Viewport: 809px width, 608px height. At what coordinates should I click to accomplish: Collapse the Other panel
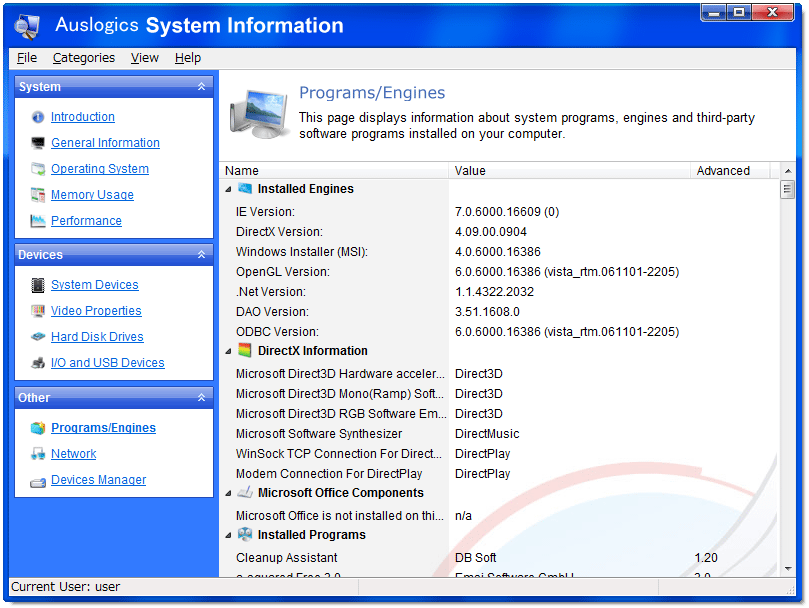(x=202, y=397)
